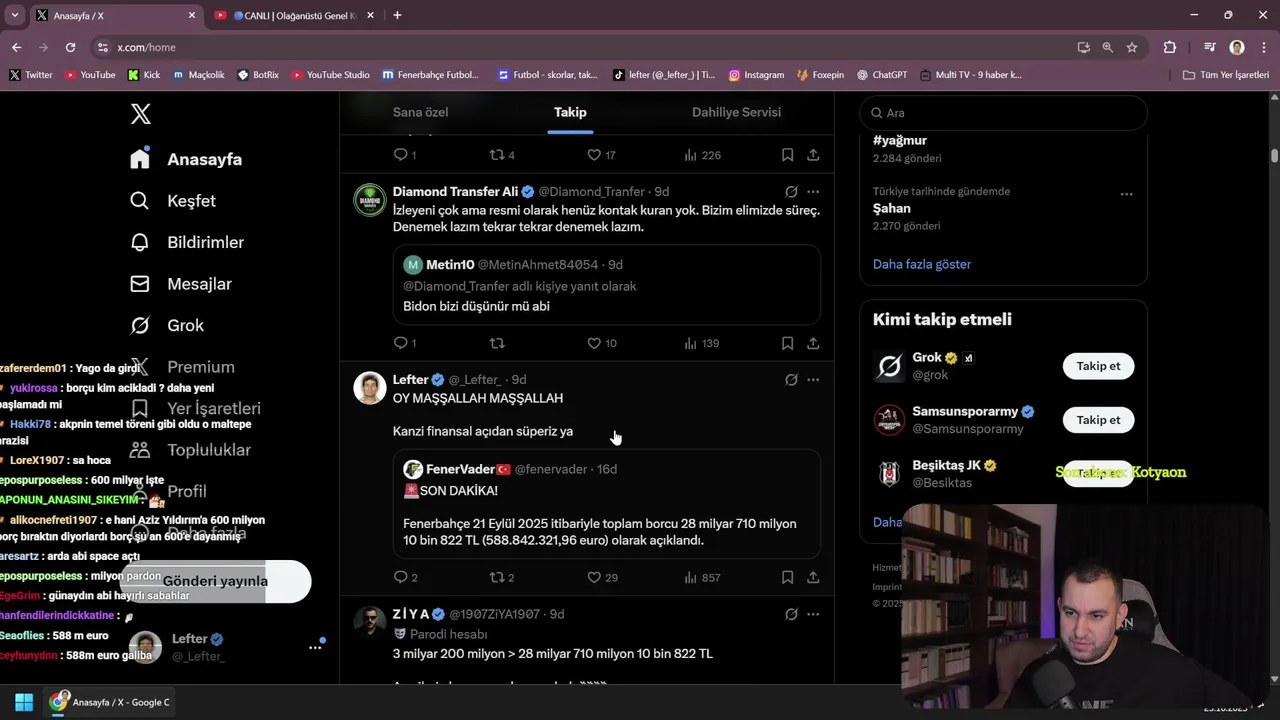Click Gönderi yayınla button
This screenshot has width=1280, height=720.
215,581
